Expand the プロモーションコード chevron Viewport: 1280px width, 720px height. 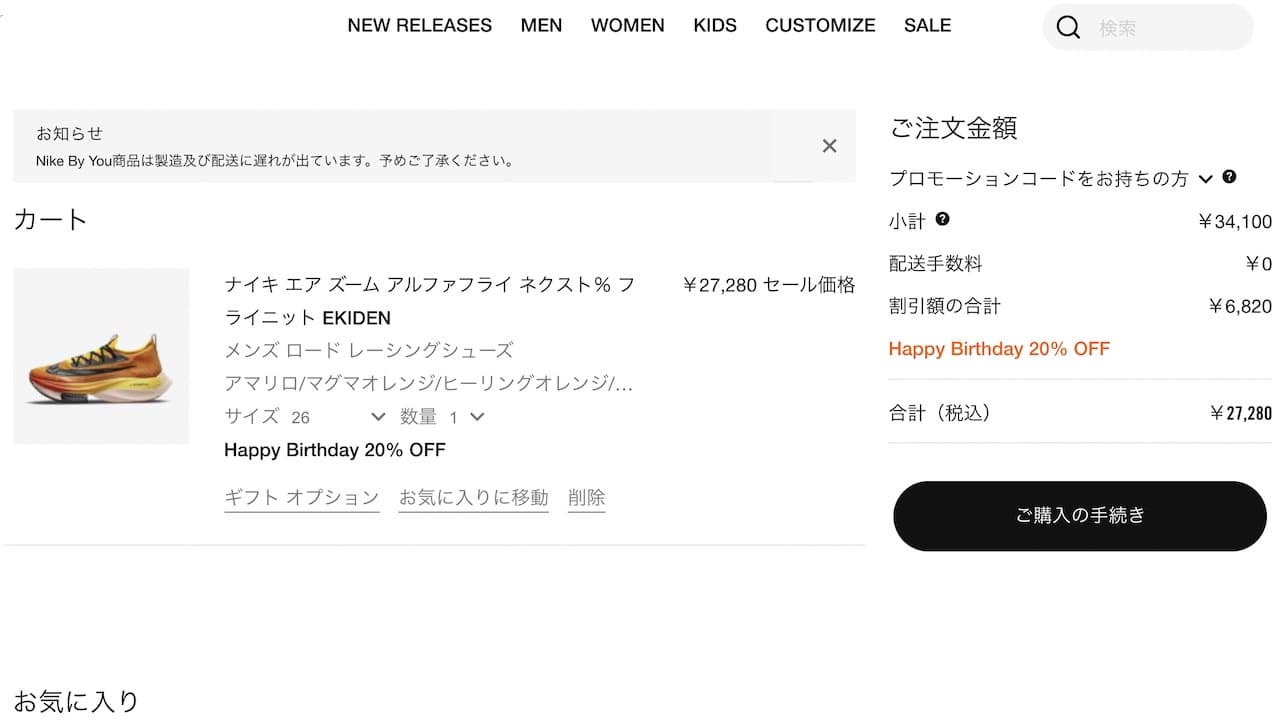click(1205, 179)
